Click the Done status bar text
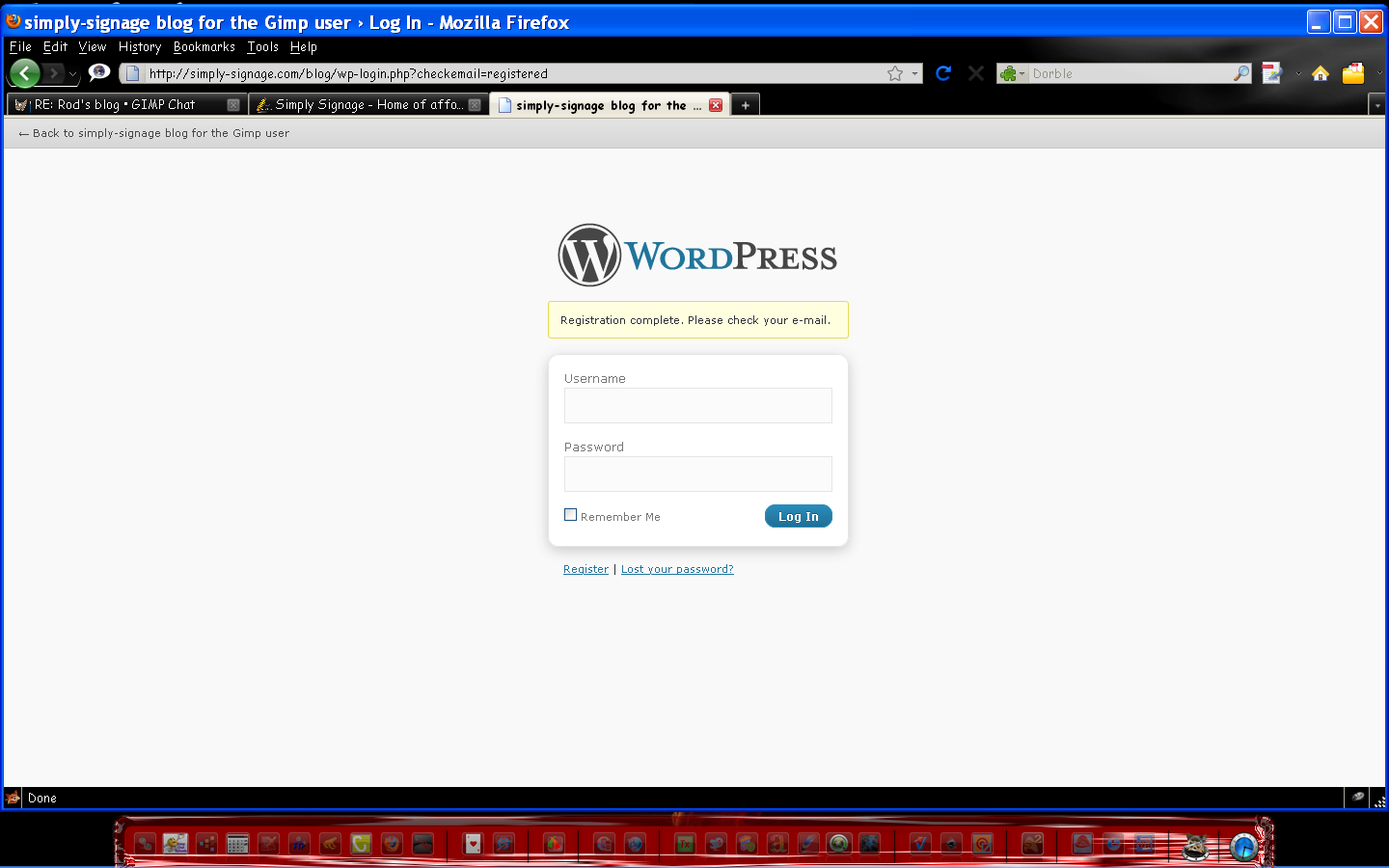 click(x=42, y=798)
